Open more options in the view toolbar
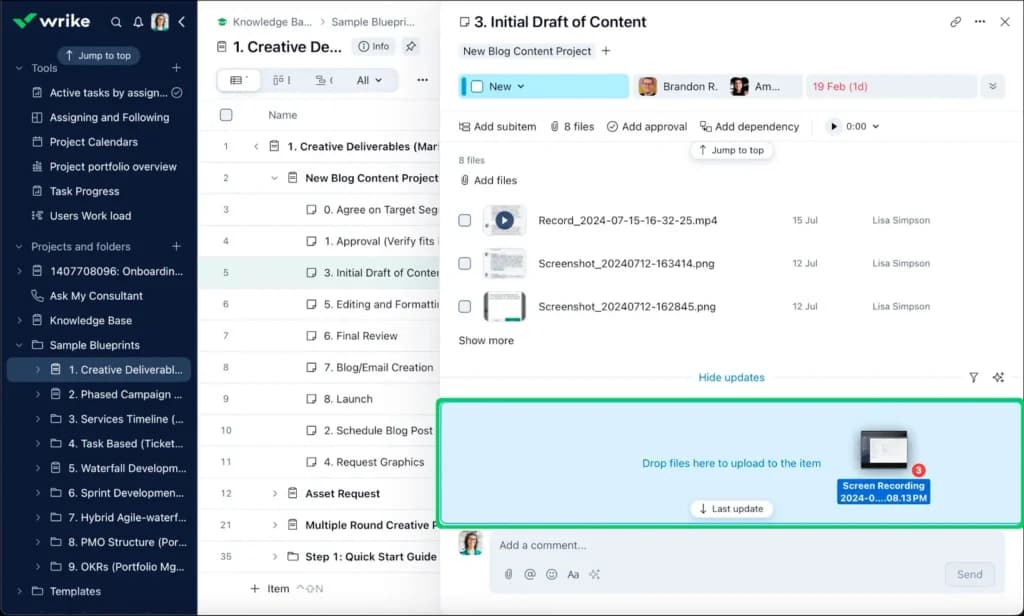This screenshot has height=616, width=1024. [x=423, y=80]
